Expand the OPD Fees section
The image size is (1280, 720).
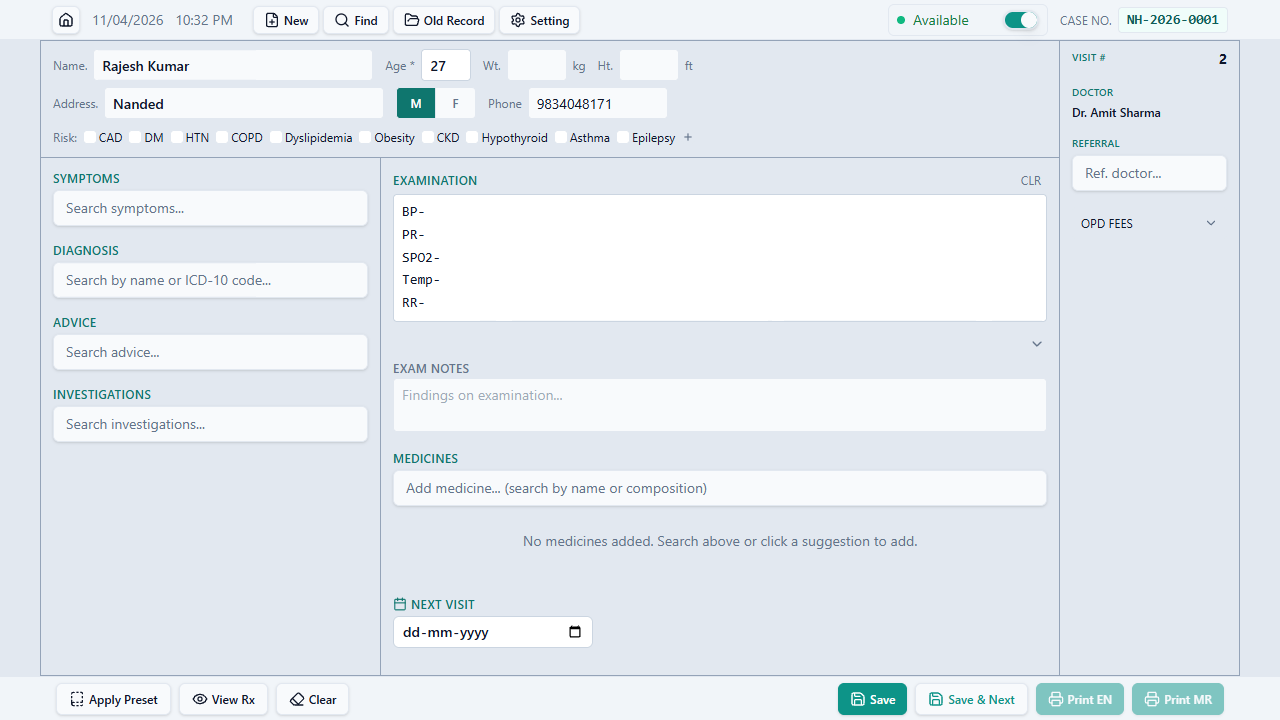click(x=1149, y=223)
